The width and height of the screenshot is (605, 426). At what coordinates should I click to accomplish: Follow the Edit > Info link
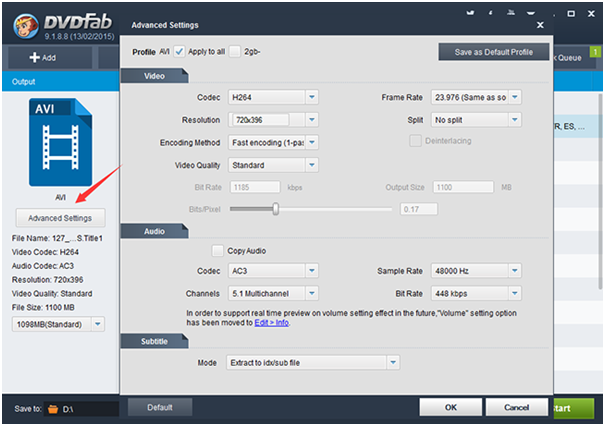tap(272, 323)
